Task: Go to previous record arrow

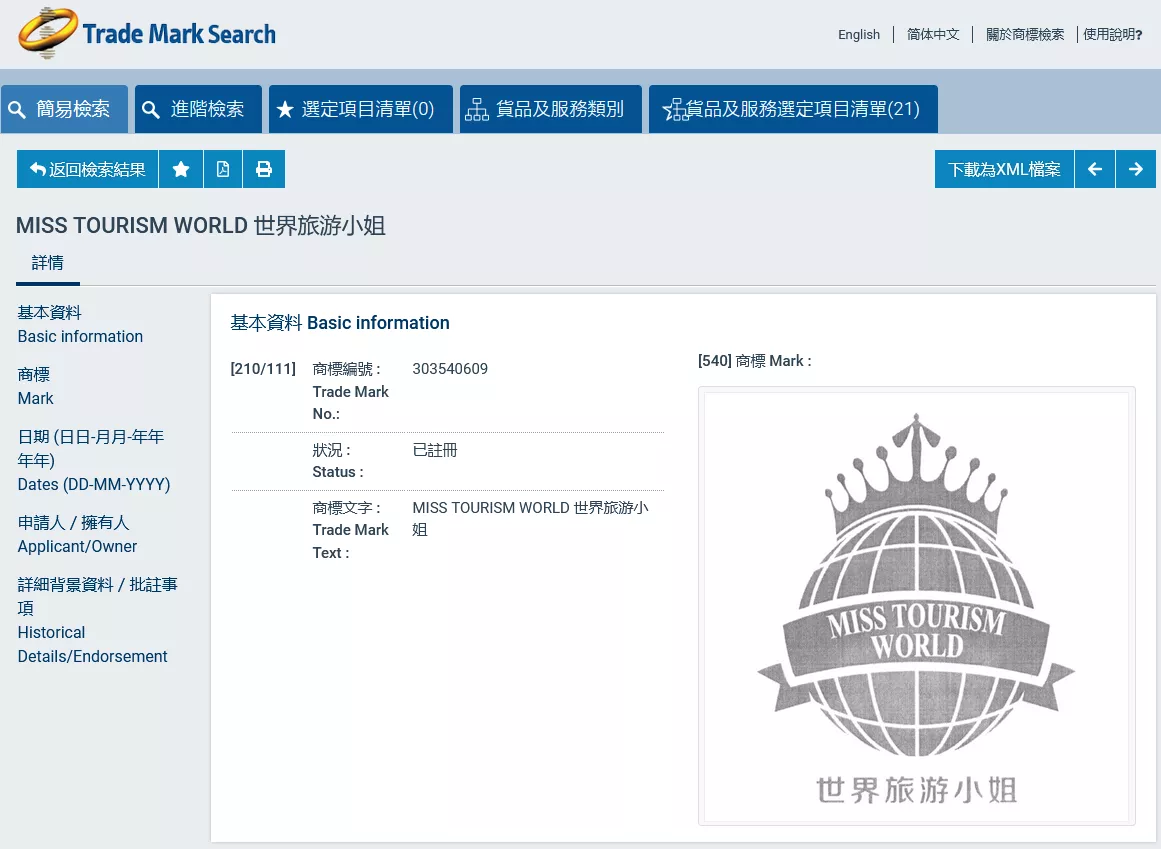Action: pos(1095,170)
